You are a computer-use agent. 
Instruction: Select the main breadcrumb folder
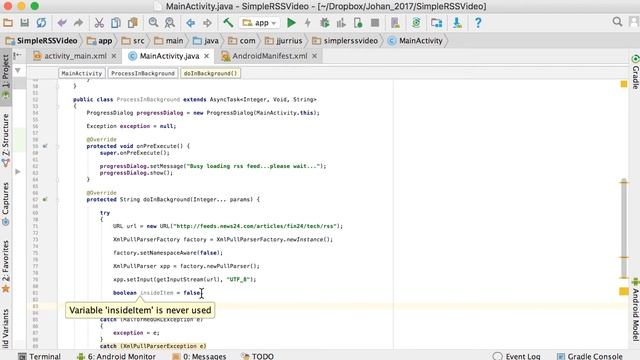point(169,41)
